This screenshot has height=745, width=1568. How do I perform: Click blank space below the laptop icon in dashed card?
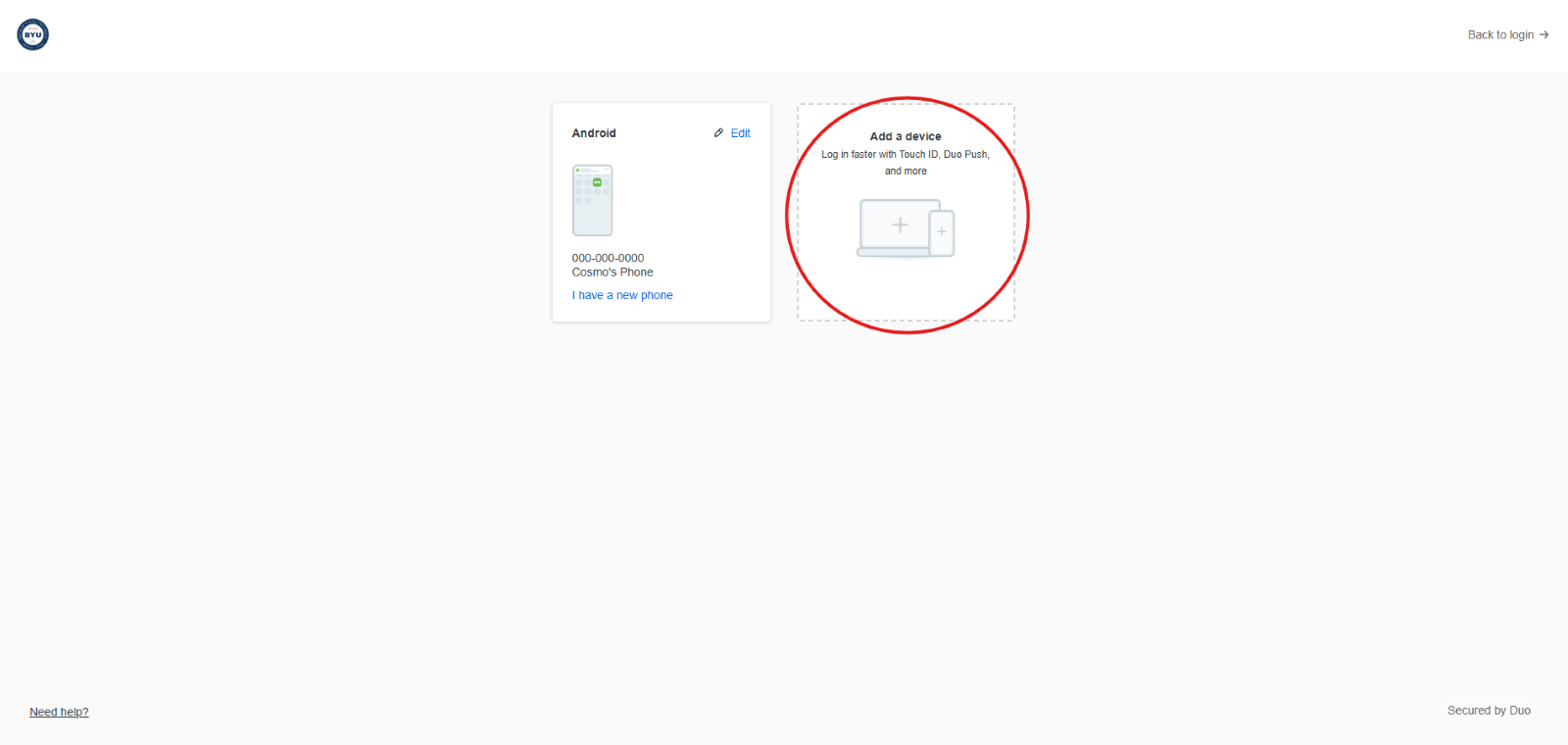pos(906,289)
